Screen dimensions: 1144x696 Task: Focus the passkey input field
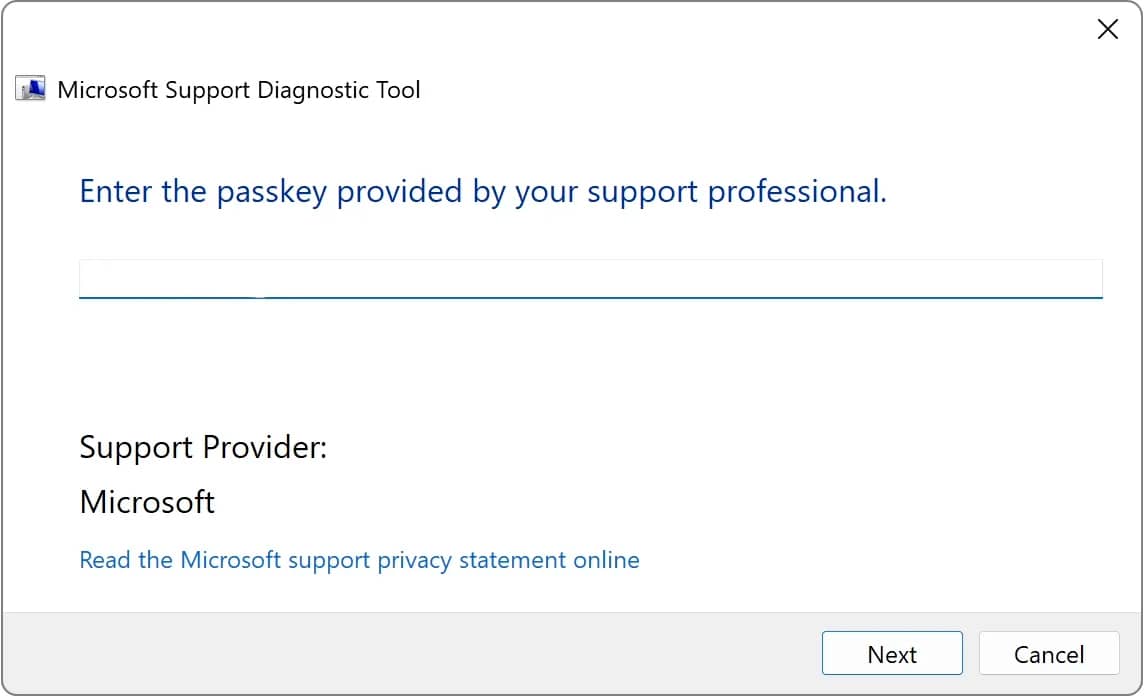pos(590,278)
